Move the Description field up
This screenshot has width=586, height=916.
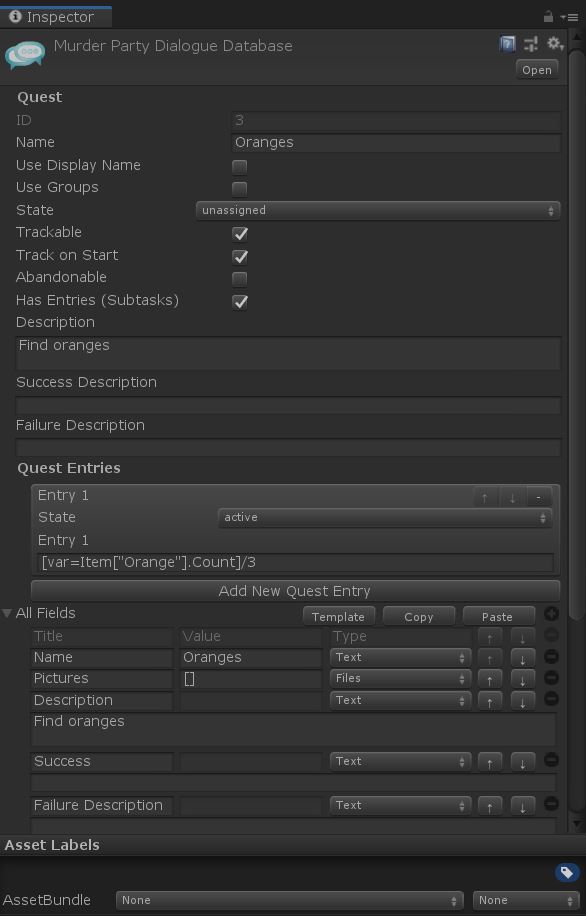click(x=490, y=700)
